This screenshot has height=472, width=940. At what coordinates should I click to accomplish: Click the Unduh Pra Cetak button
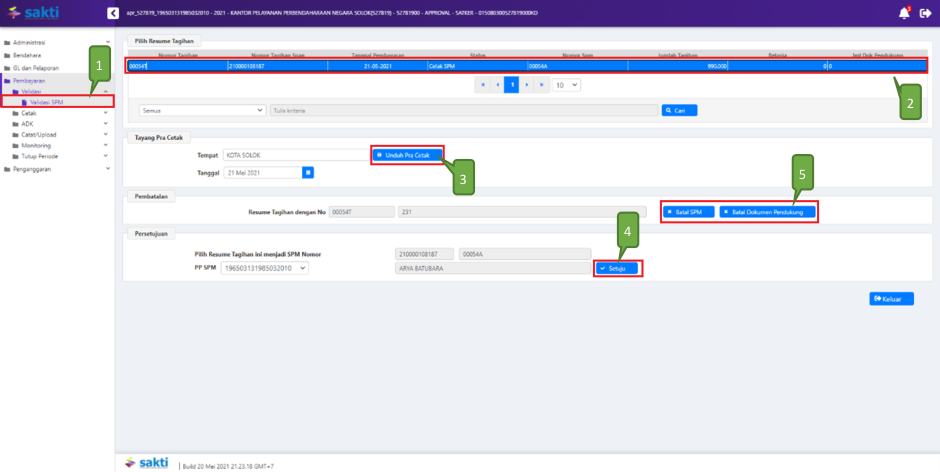pyautogui.click(x=407, y=155)
